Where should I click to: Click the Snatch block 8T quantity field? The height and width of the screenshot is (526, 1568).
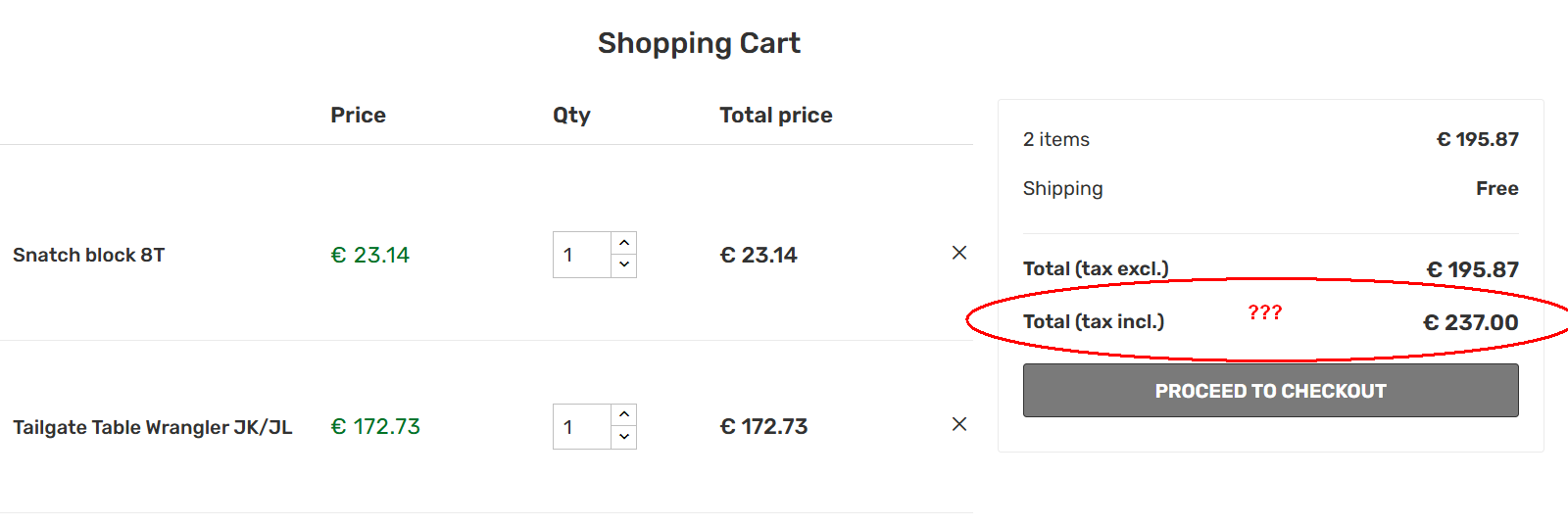pos(581,255)
